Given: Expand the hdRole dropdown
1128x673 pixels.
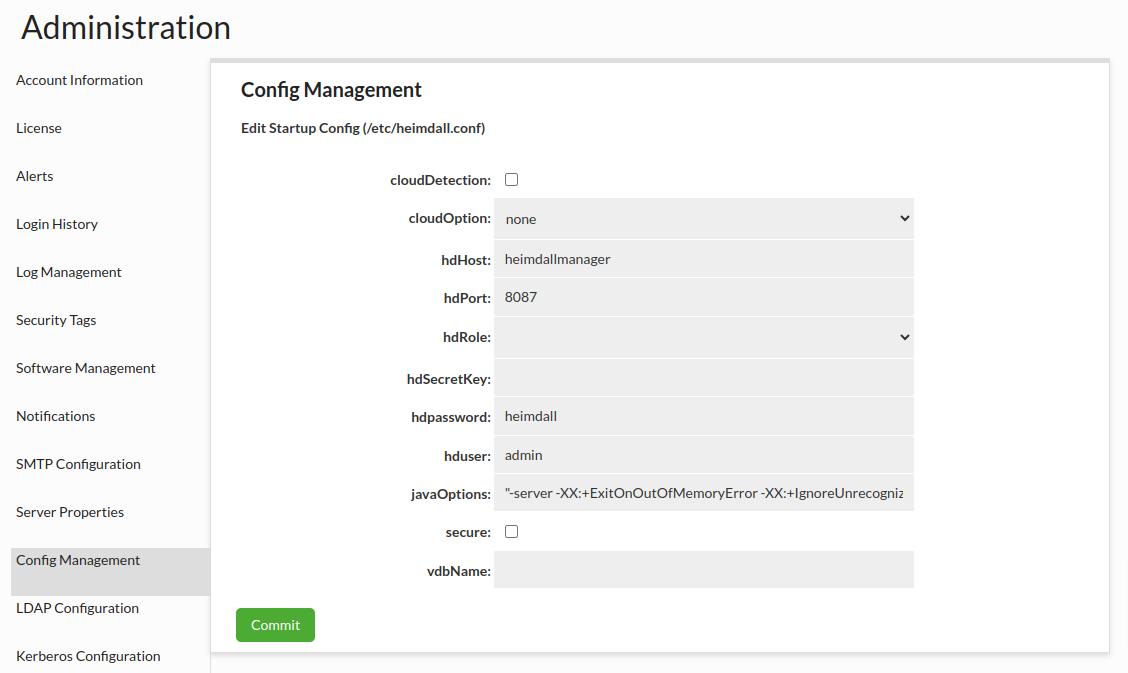Looking at the screenshot, I should click(703, 338).
